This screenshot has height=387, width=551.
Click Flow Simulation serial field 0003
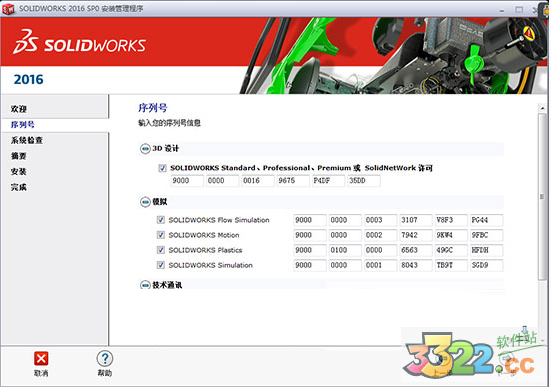point(381,220)
